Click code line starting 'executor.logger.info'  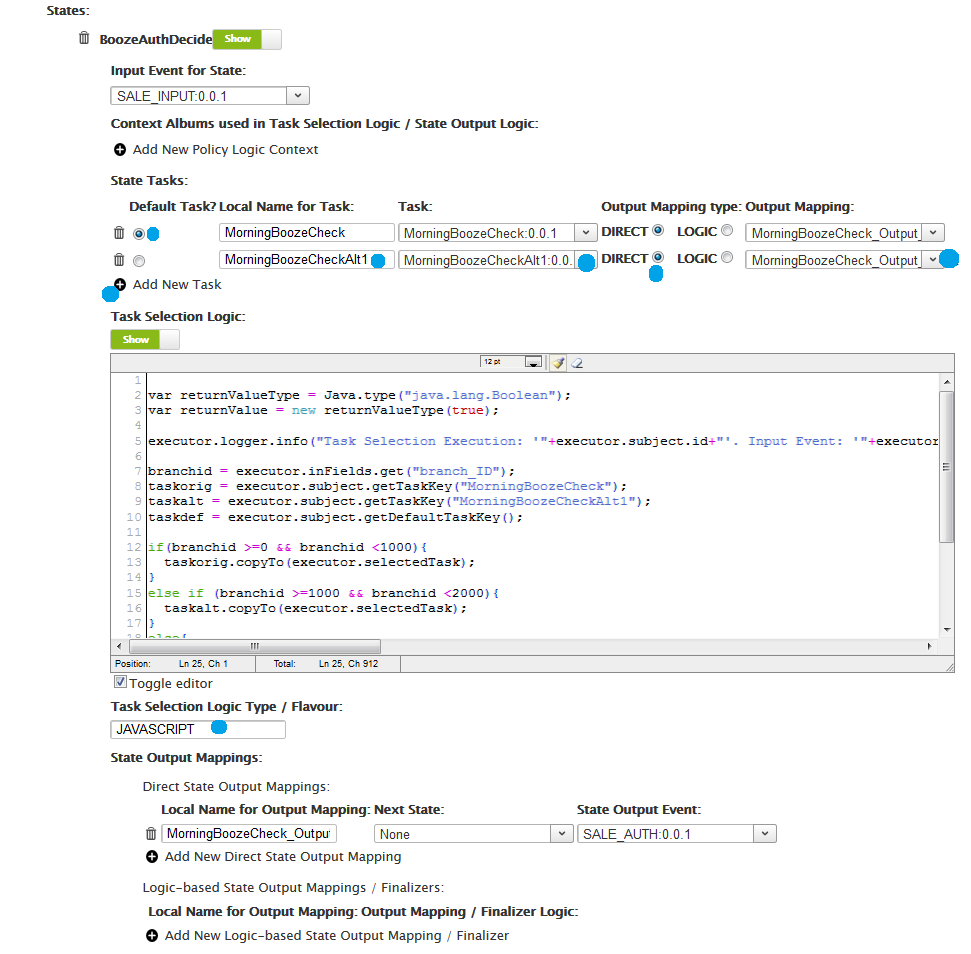pyautogui.click(x=543, y=441)
